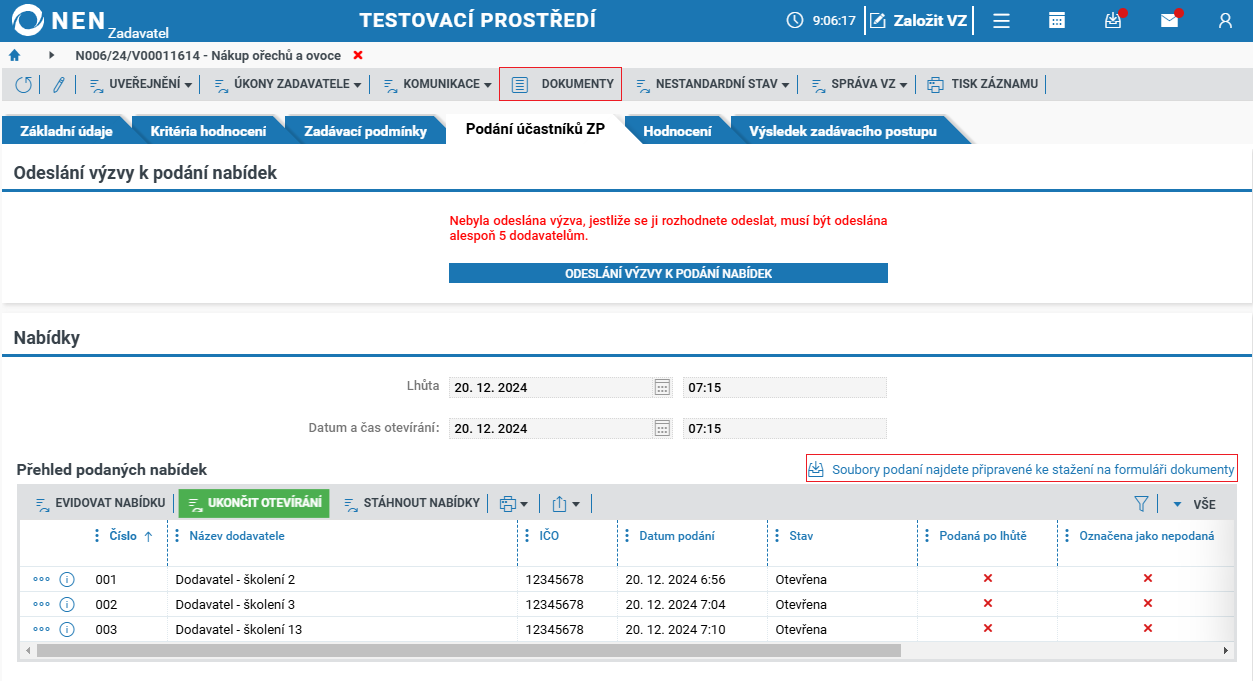Click the scrollbar right arrow

(1226, 650)
